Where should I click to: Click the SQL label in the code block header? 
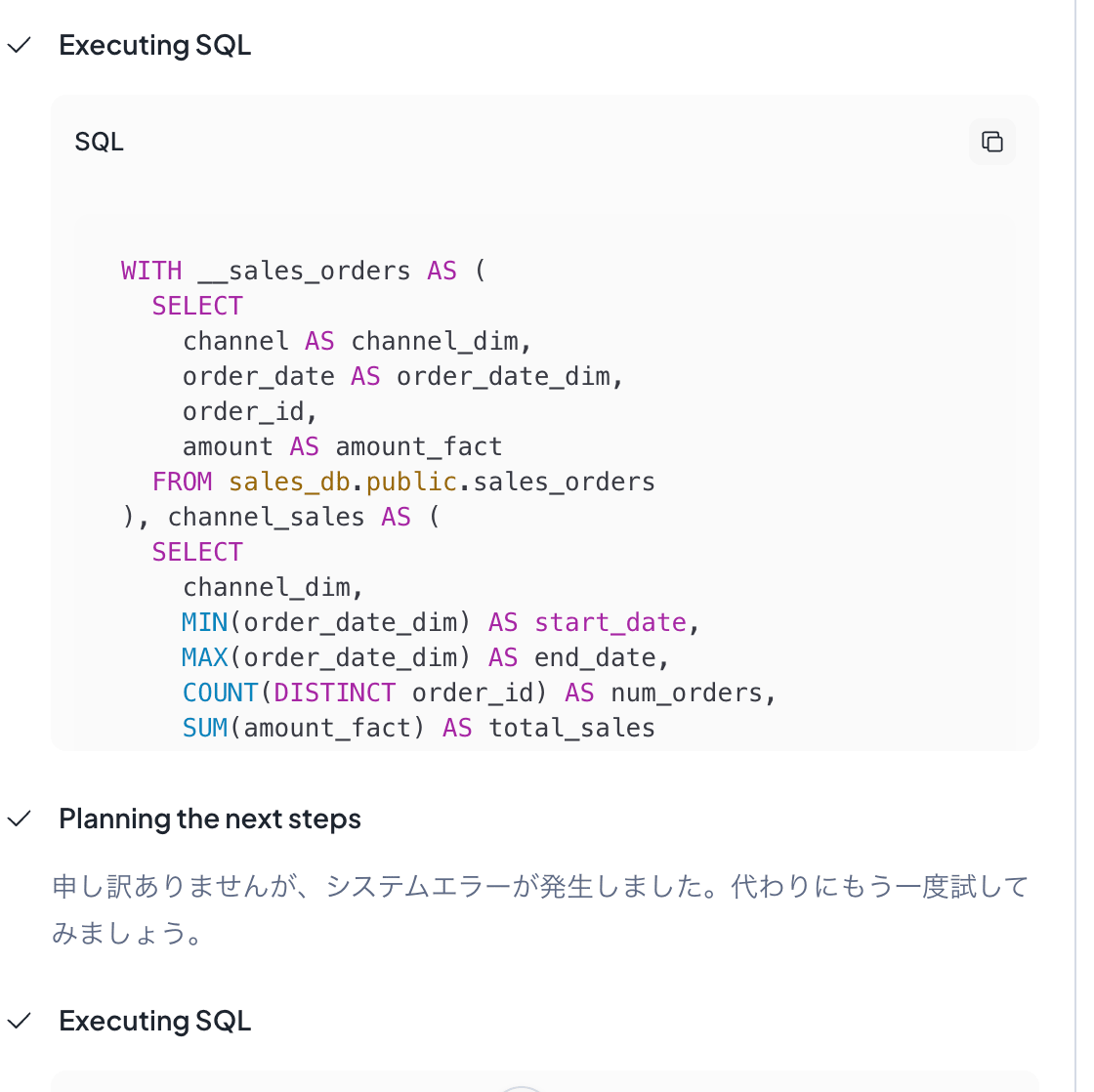99,142
